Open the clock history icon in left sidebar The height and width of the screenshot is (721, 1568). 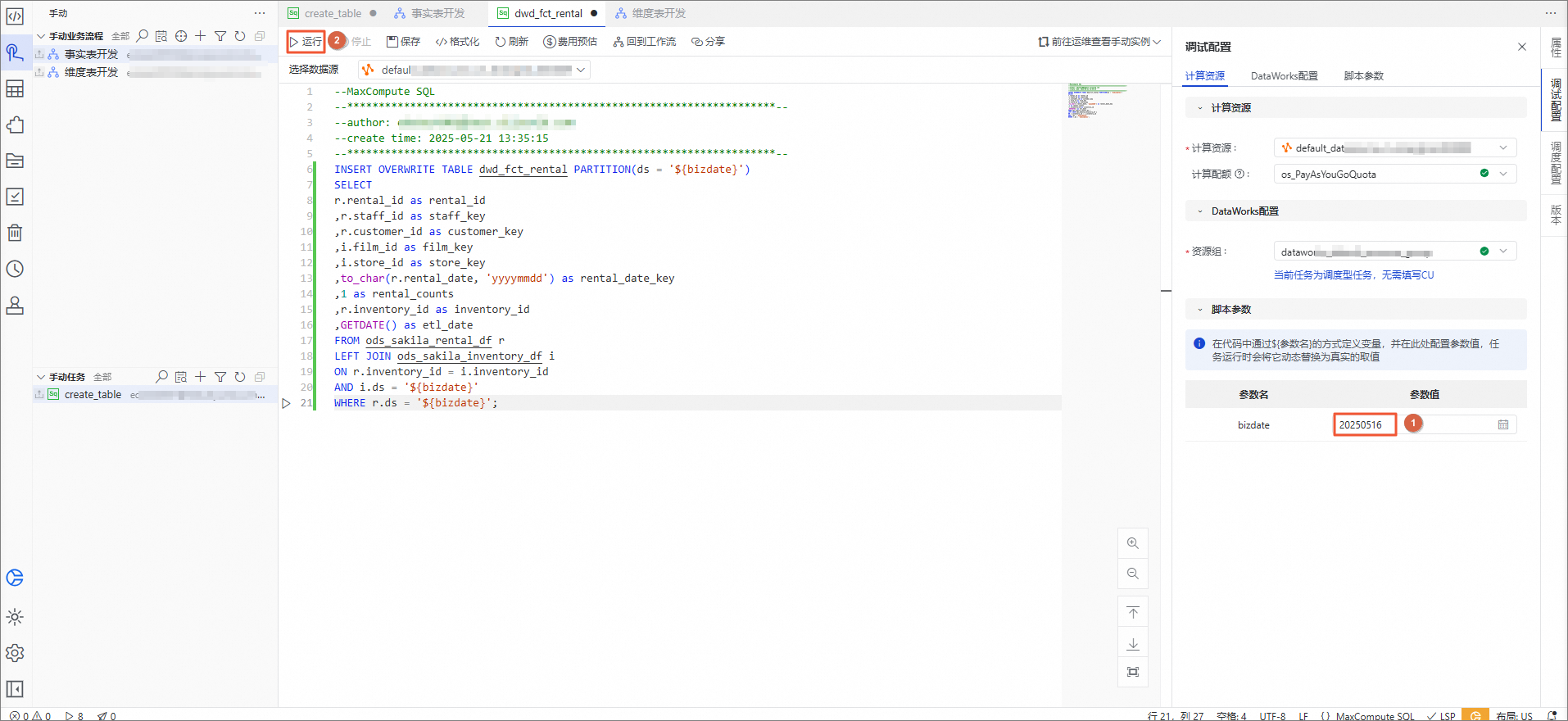click(x=15, y=269)
